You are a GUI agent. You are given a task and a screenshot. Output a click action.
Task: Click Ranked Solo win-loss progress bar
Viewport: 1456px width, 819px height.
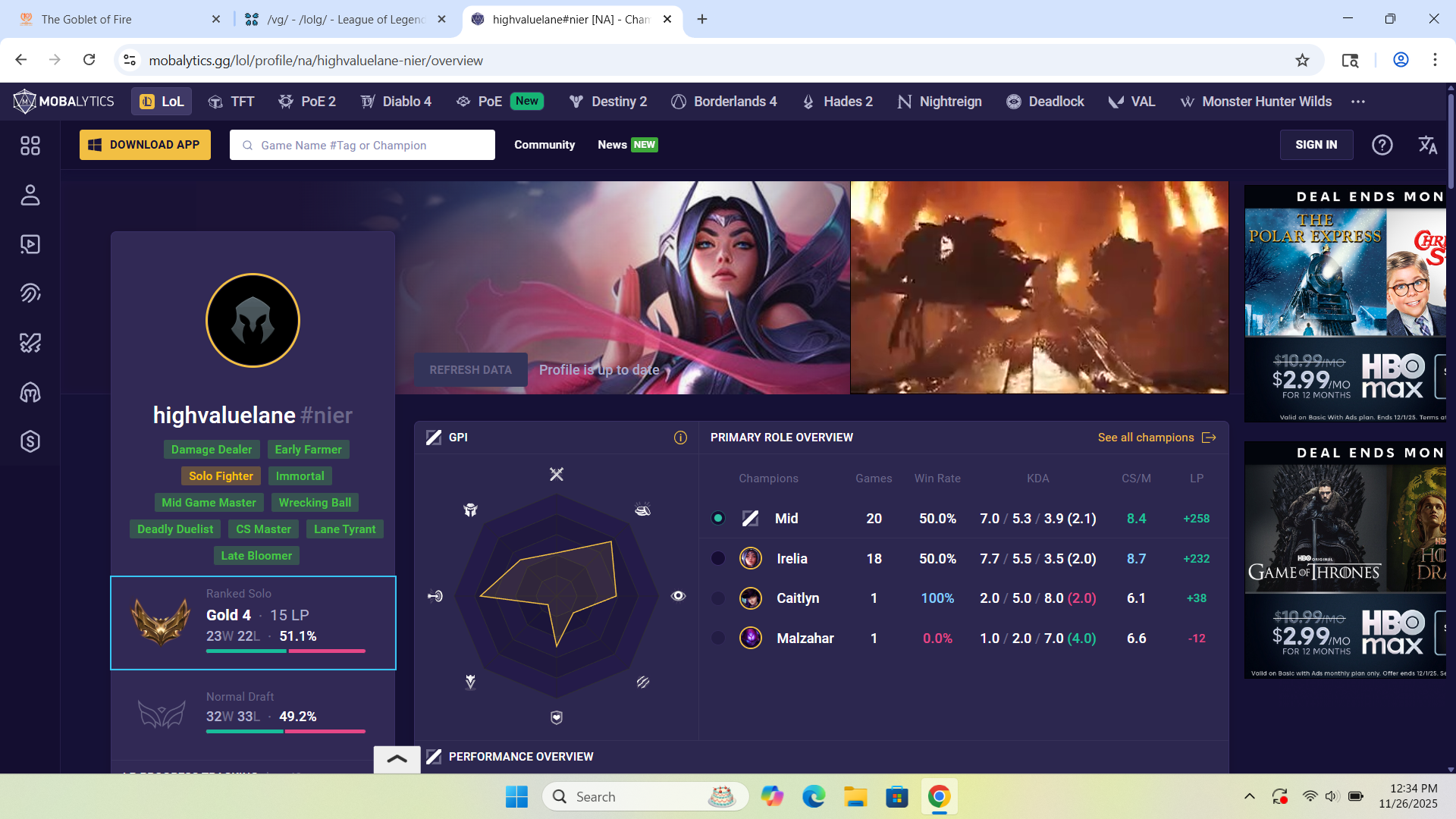285,651
